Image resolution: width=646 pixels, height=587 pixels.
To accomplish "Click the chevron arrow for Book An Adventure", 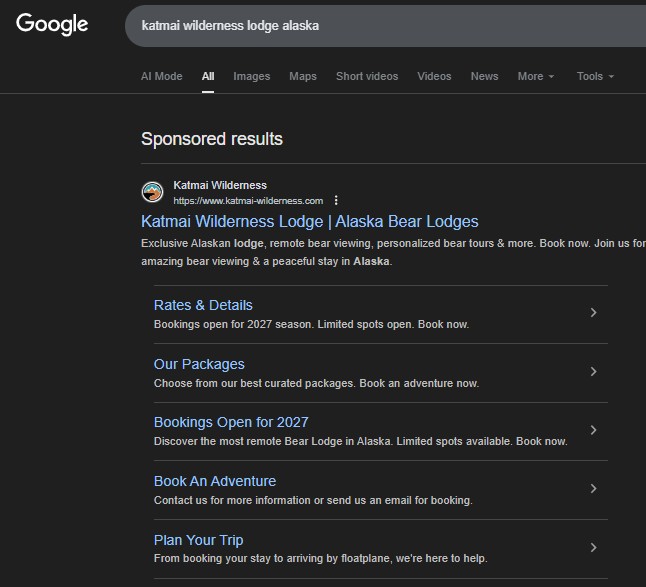I will 593,489.
